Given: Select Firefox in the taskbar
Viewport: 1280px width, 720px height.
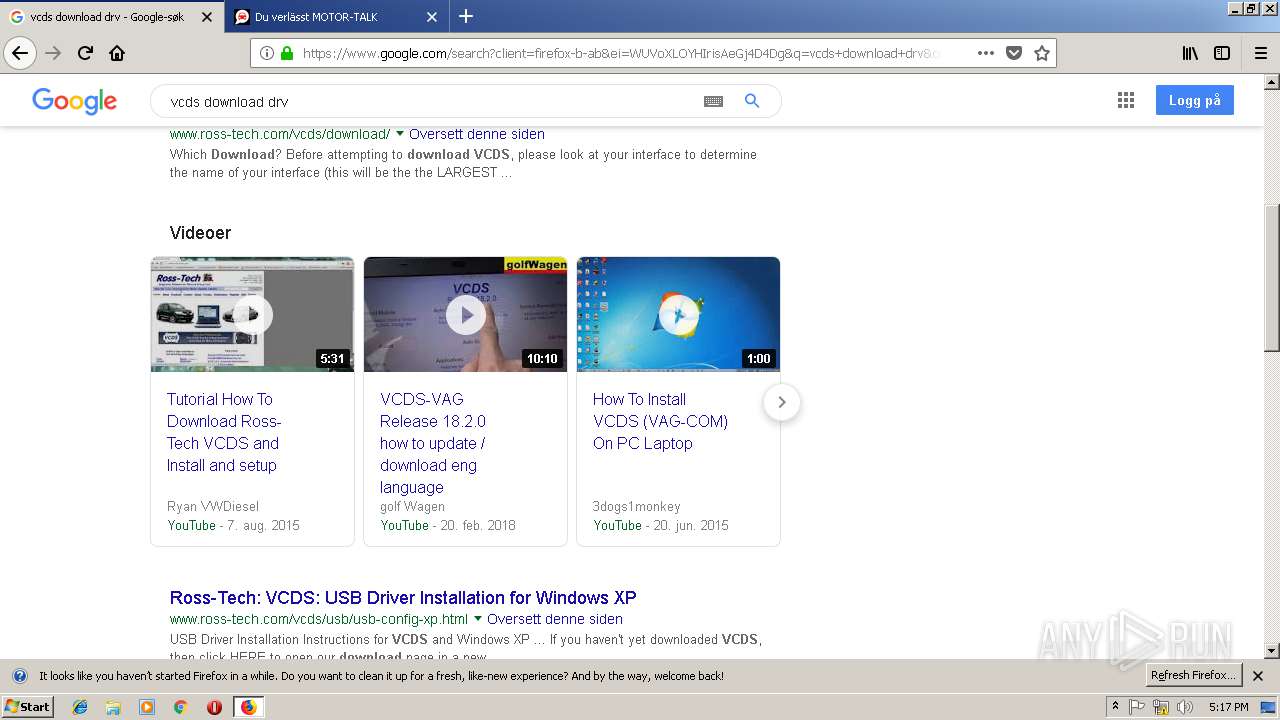Looking at the screenshot, I should pyautogui.click(x=248, y=707).
